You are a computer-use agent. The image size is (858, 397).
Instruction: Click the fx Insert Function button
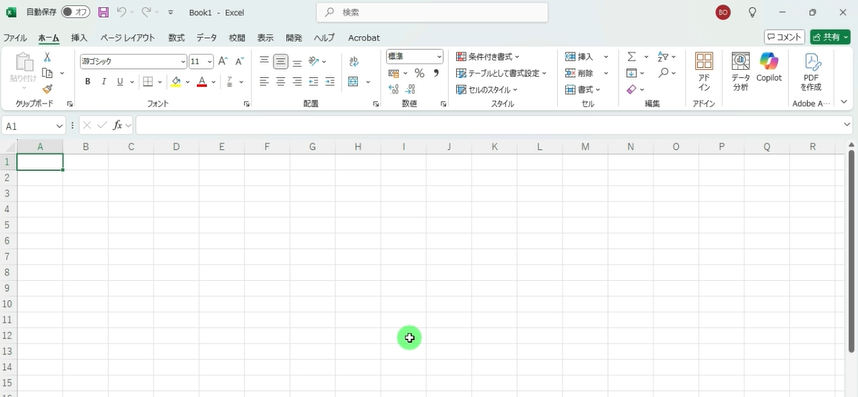pos(117,125)
